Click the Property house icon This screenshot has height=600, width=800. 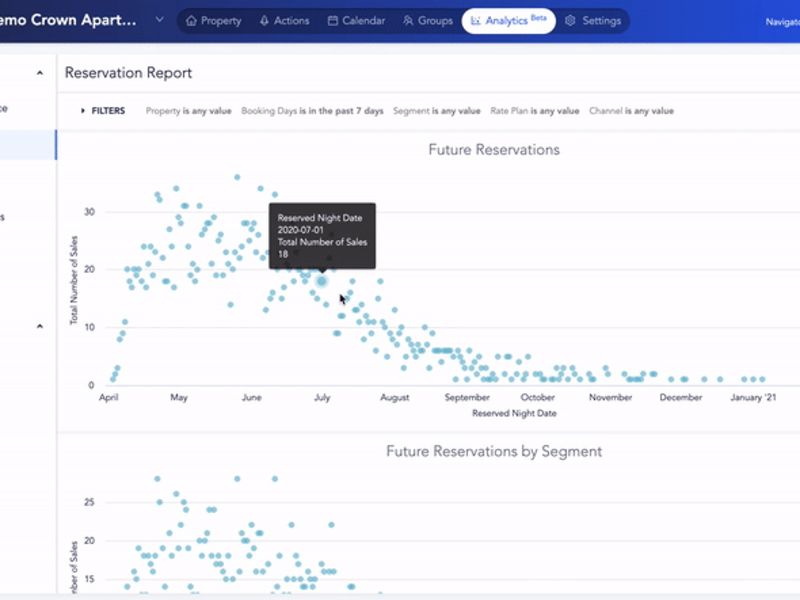191,21
